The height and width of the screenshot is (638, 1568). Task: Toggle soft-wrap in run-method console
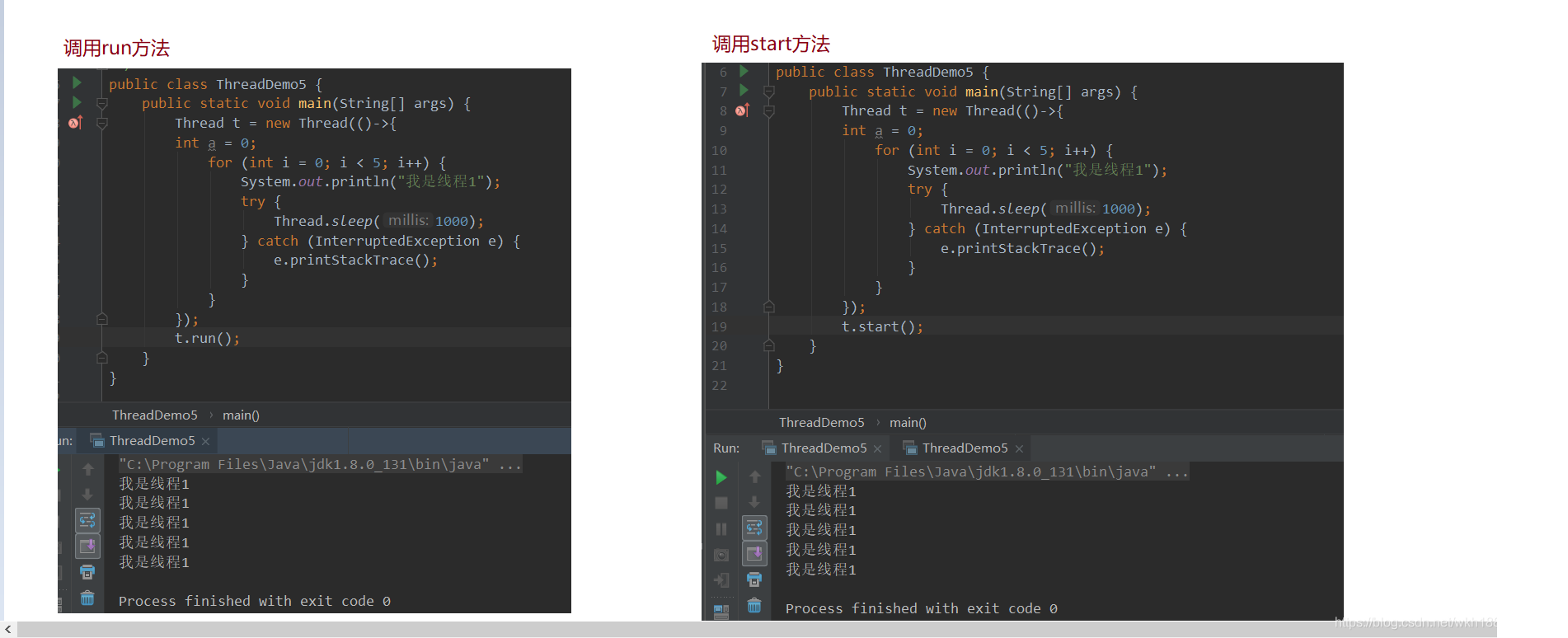pyautogui.click(x=87, y=520)
